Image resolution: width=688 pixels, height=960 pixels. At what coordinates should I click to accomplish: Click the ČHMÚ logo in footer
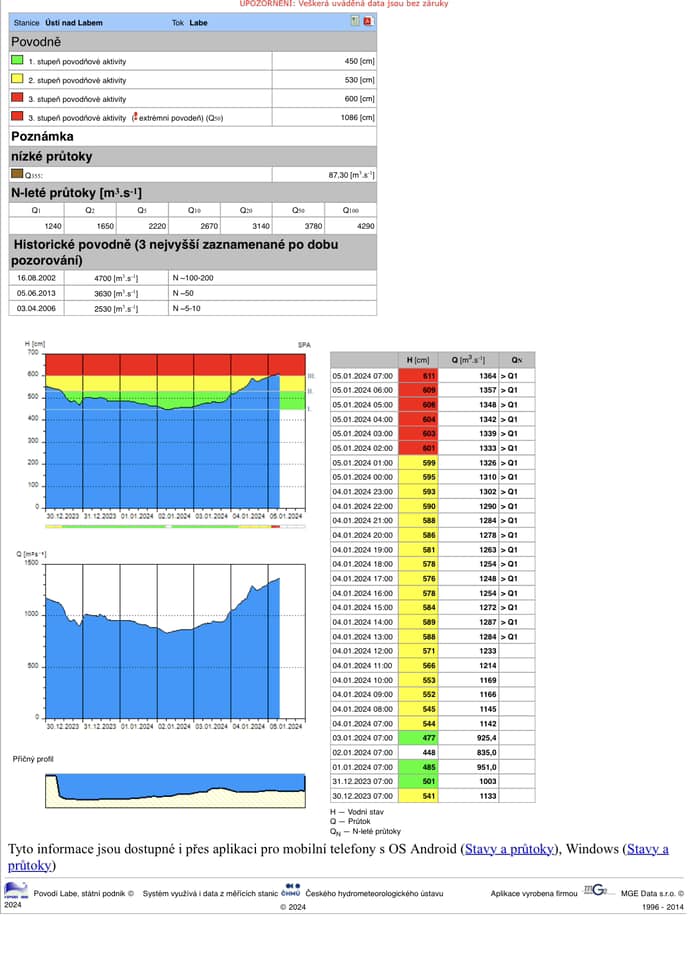pyautogui.click(x=292, y=887)
